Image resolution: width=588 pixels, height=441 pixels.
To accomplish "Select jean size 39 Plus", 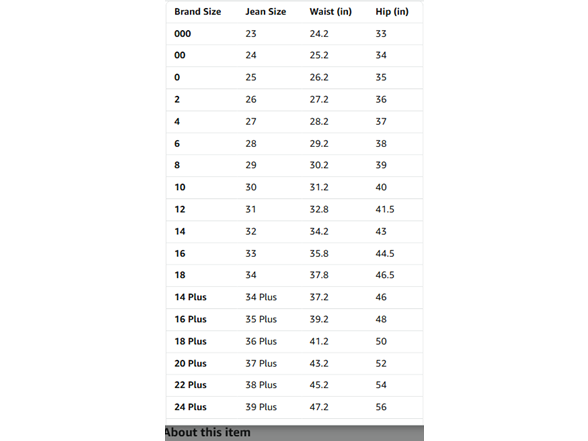I will tap(261, 407).
